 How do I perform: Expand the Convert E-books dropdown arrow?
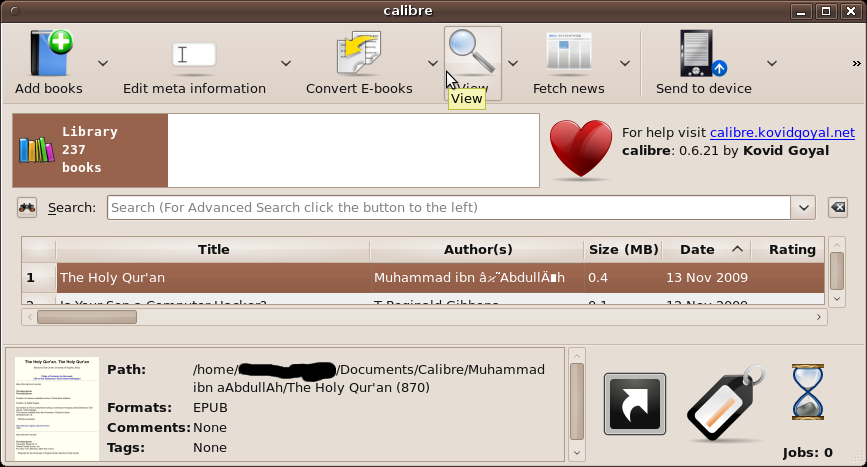433,64
